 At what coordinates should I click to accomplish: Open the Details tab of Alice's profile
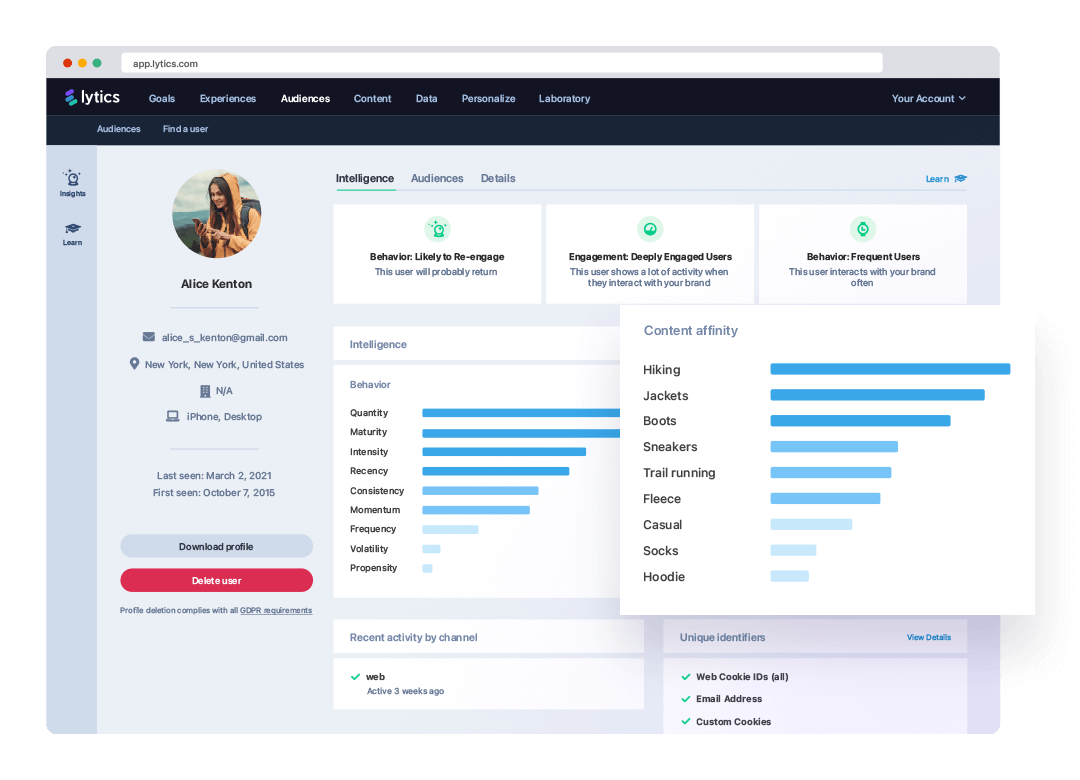pos(498,178)
